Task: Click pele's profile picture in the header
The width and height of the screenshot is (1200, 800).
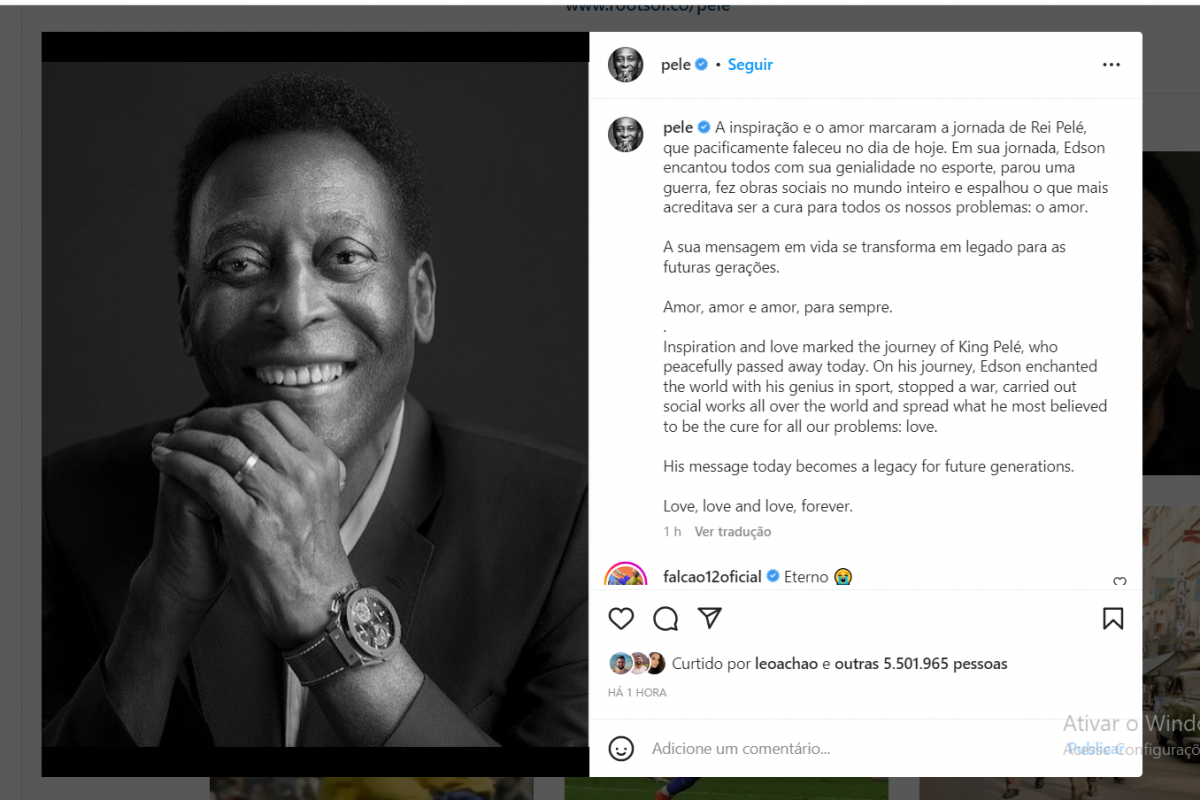Action: pos(625,65)
